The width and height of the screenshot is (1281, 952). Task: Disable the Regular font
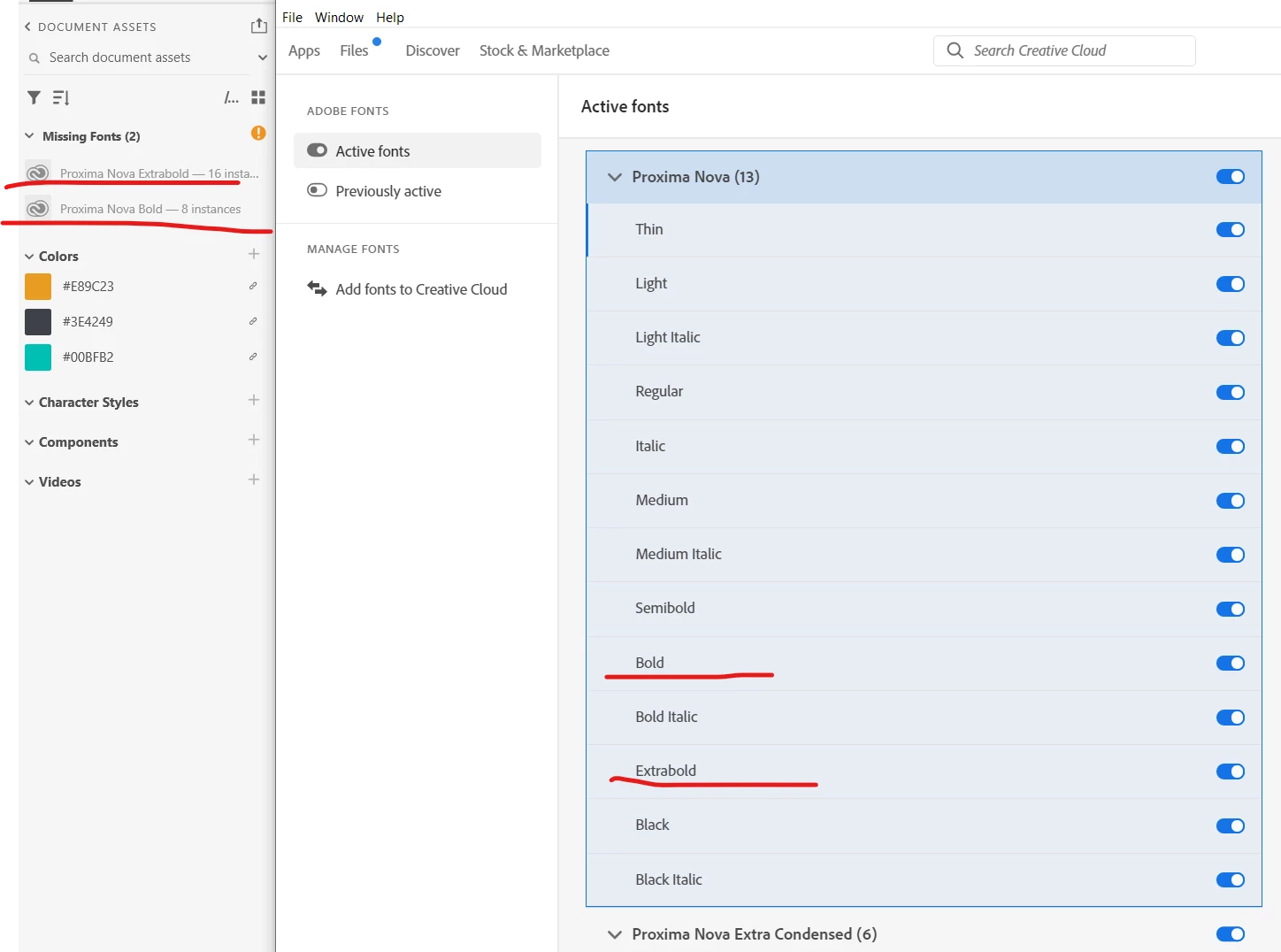pos(1231,392)
